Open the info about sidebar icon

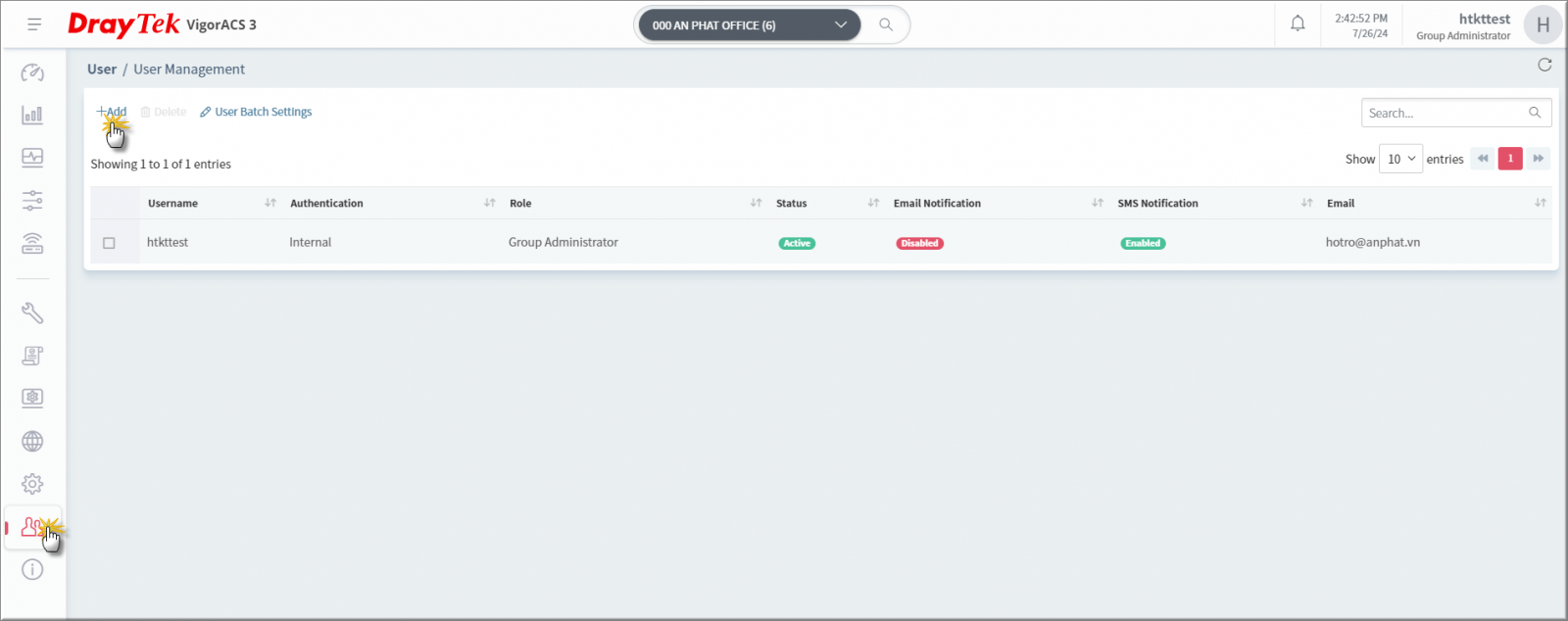(x=32, y=569)
